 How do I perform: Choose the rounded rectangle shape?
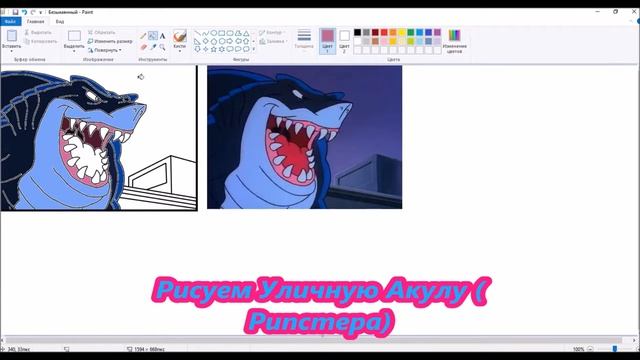point(230,33)
